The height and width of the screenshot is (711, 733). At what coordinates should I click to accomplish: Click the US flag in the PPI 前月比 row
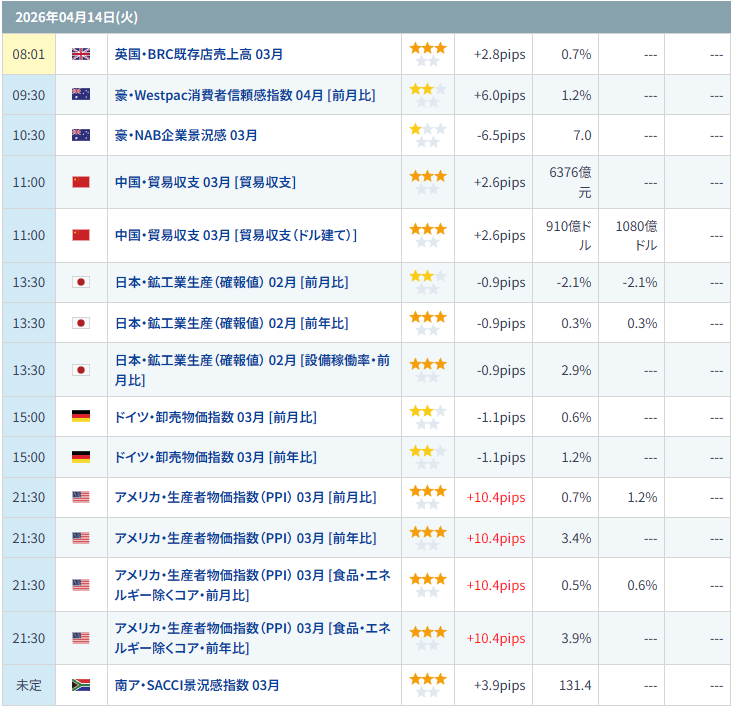click(81, 497)
